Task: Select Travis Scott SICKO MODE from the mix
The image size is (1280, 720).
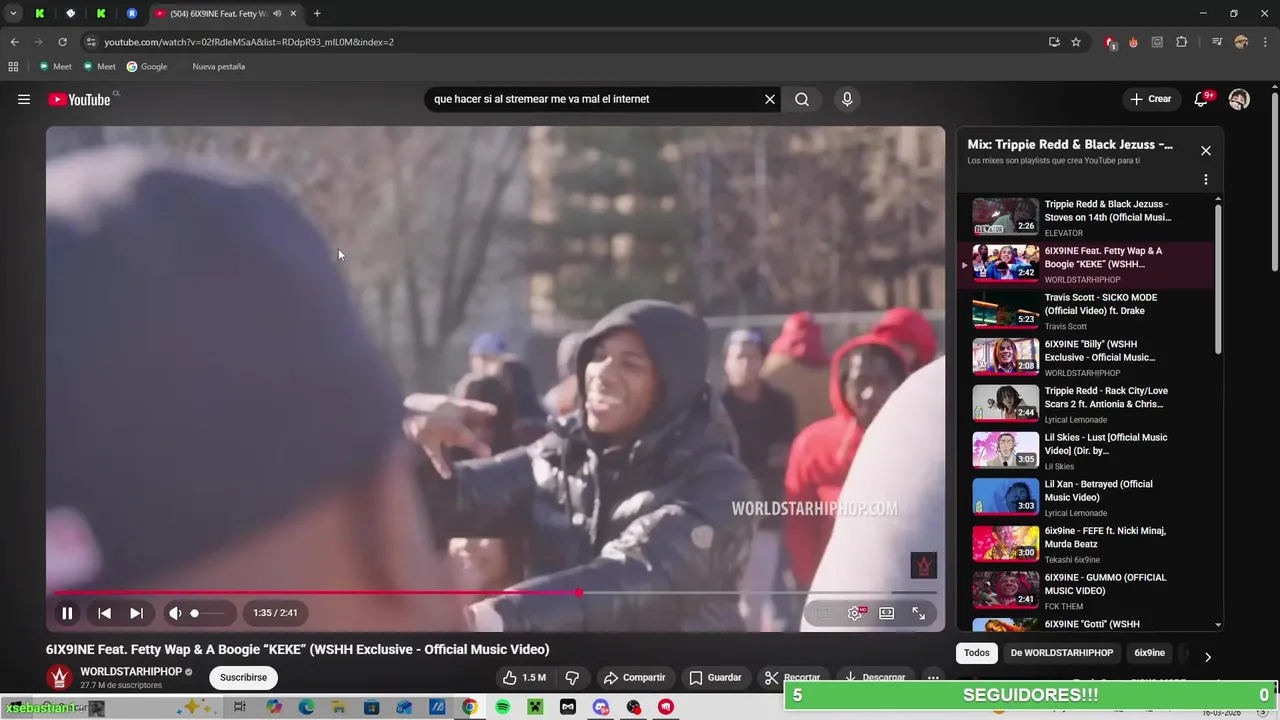Action: click(1086, 310)
